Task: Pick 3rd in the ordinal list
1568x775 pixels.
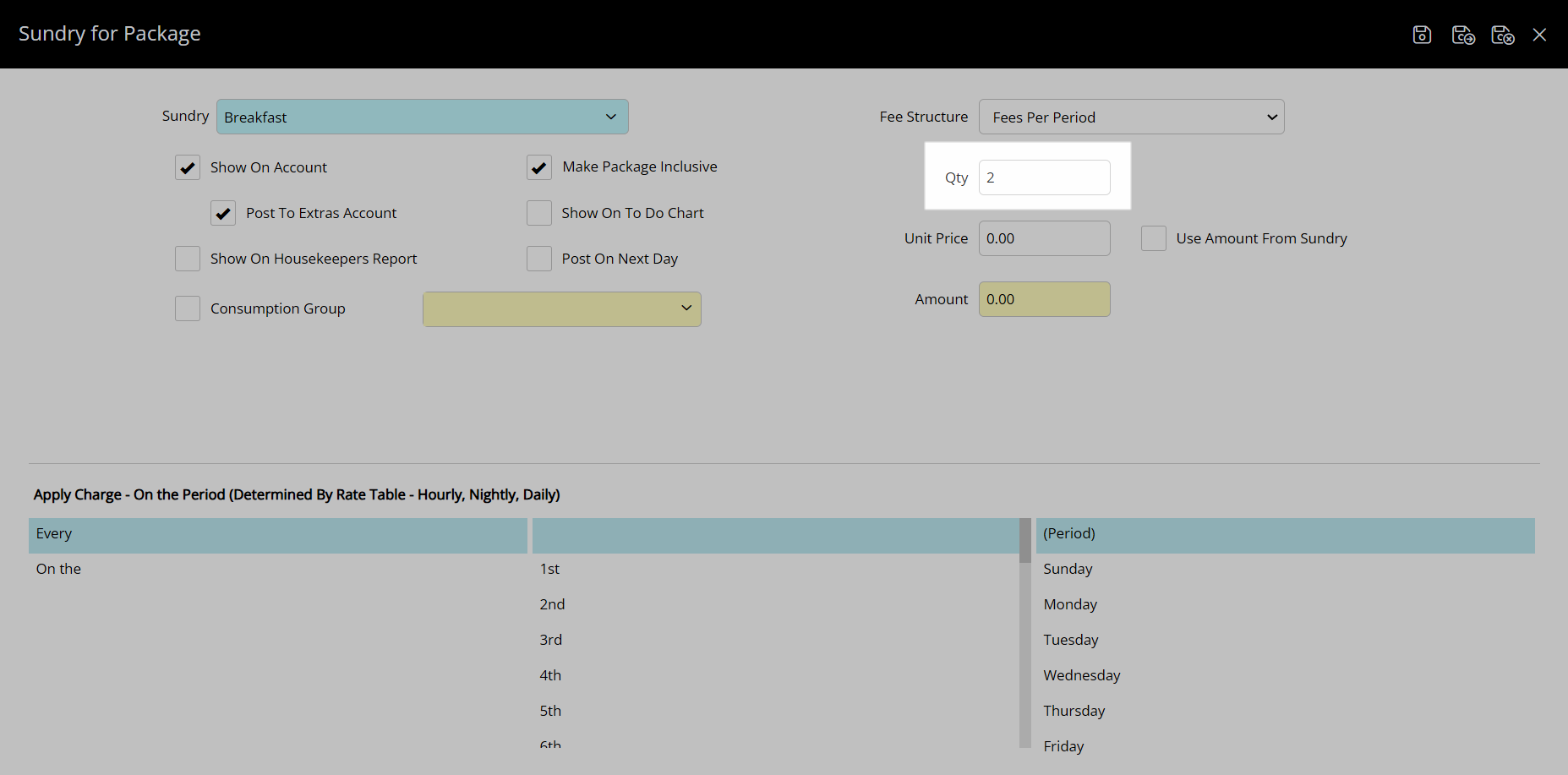Action: (550, 640)
